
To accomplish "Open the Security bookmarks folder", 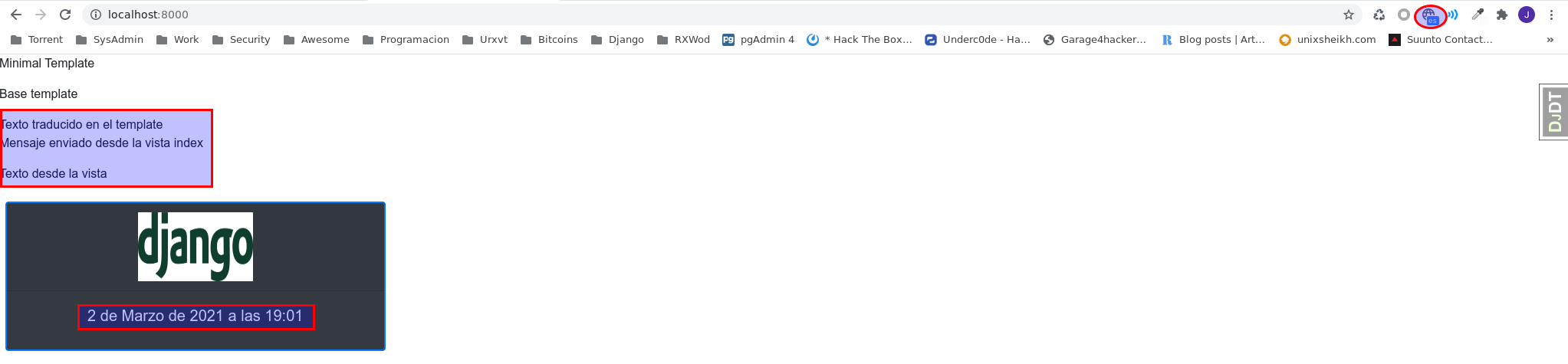I will (x=241, y=40).
